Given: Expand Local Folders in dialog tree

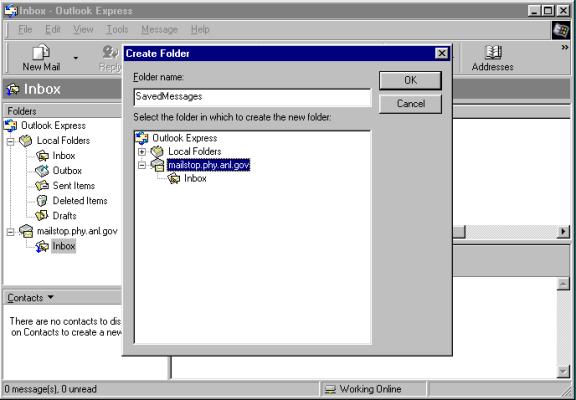Looking at the screenshot, I should click(142, 152).
